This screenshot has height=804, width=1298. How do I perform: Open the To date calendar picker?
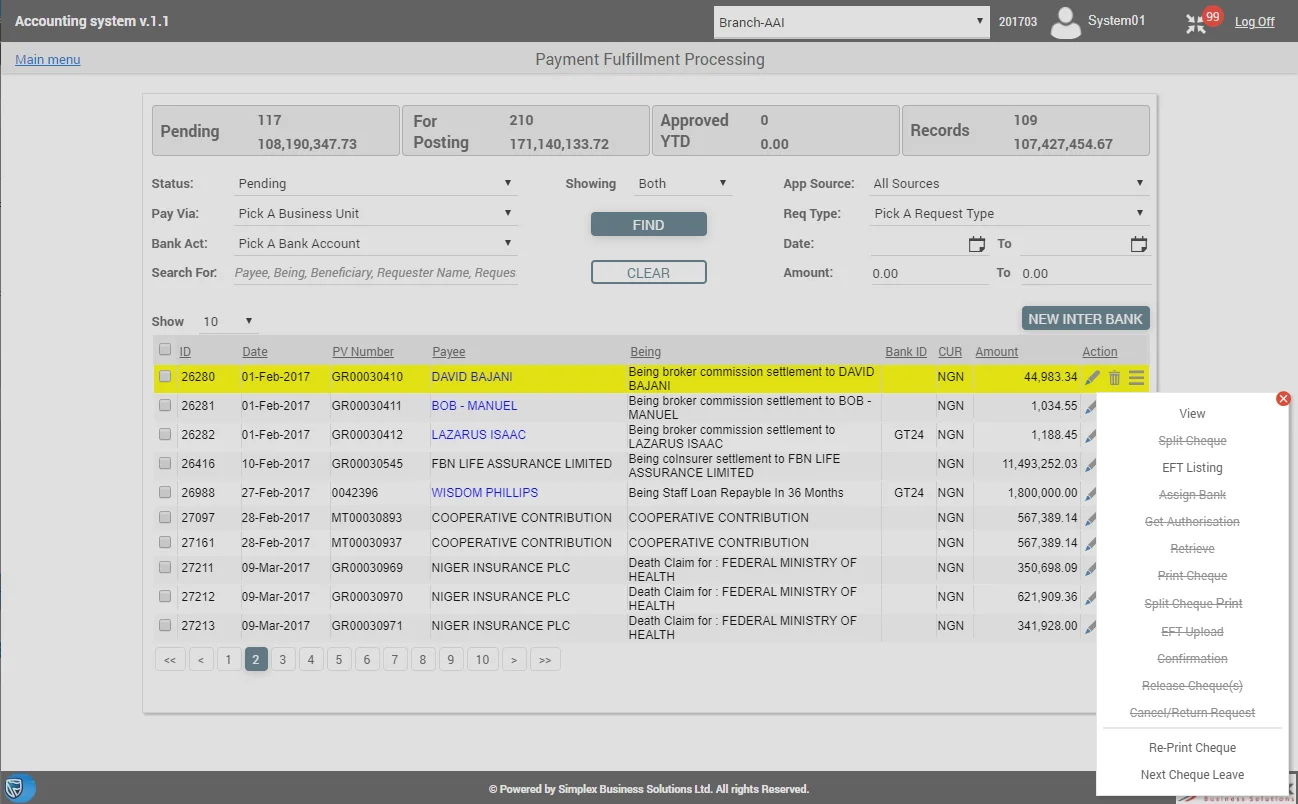(x=1138, y=244)
